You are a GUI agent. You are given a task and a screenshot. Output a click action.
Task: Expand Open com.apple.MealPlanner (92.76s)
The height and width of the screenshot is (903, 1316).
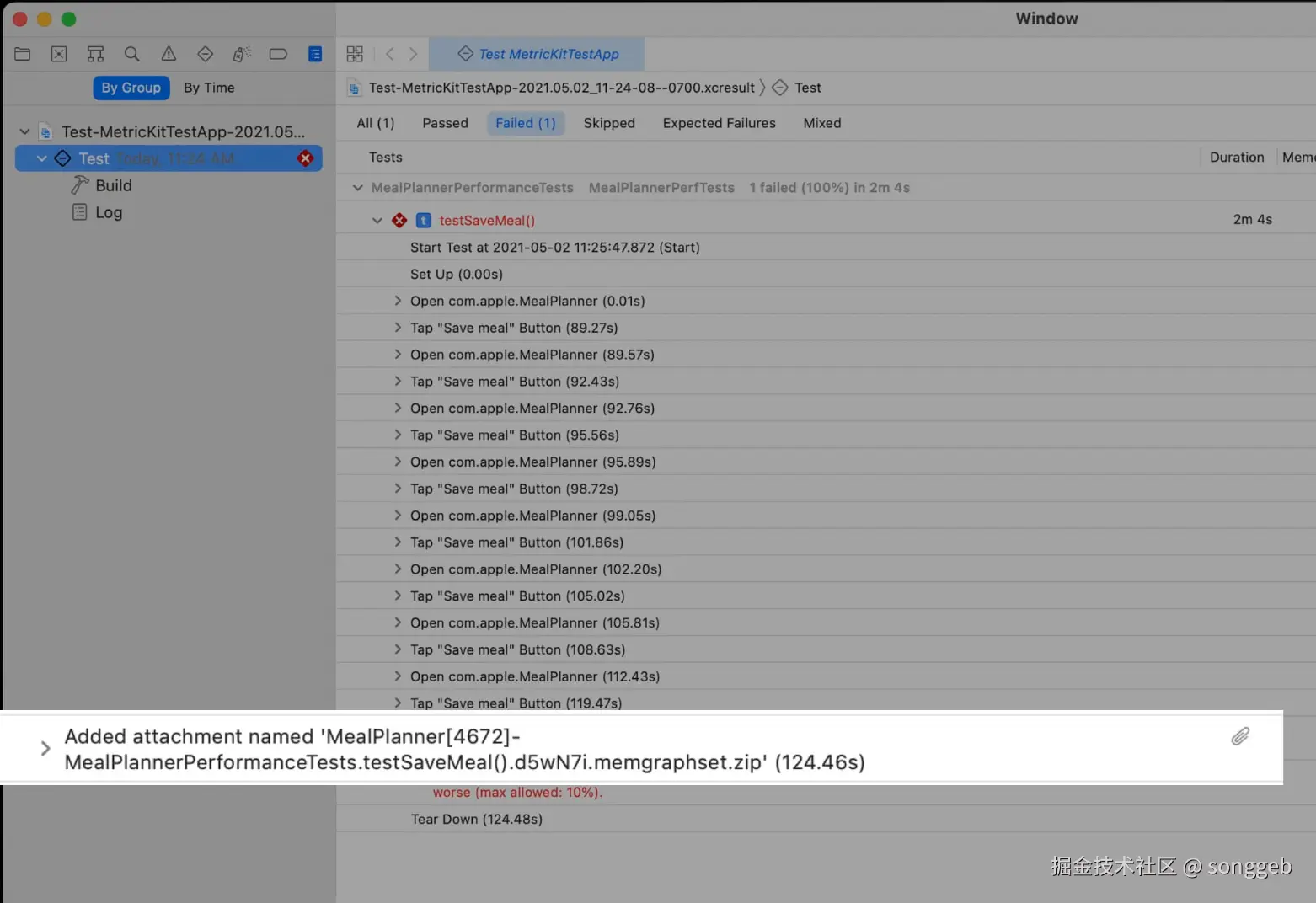pos(398,408)
